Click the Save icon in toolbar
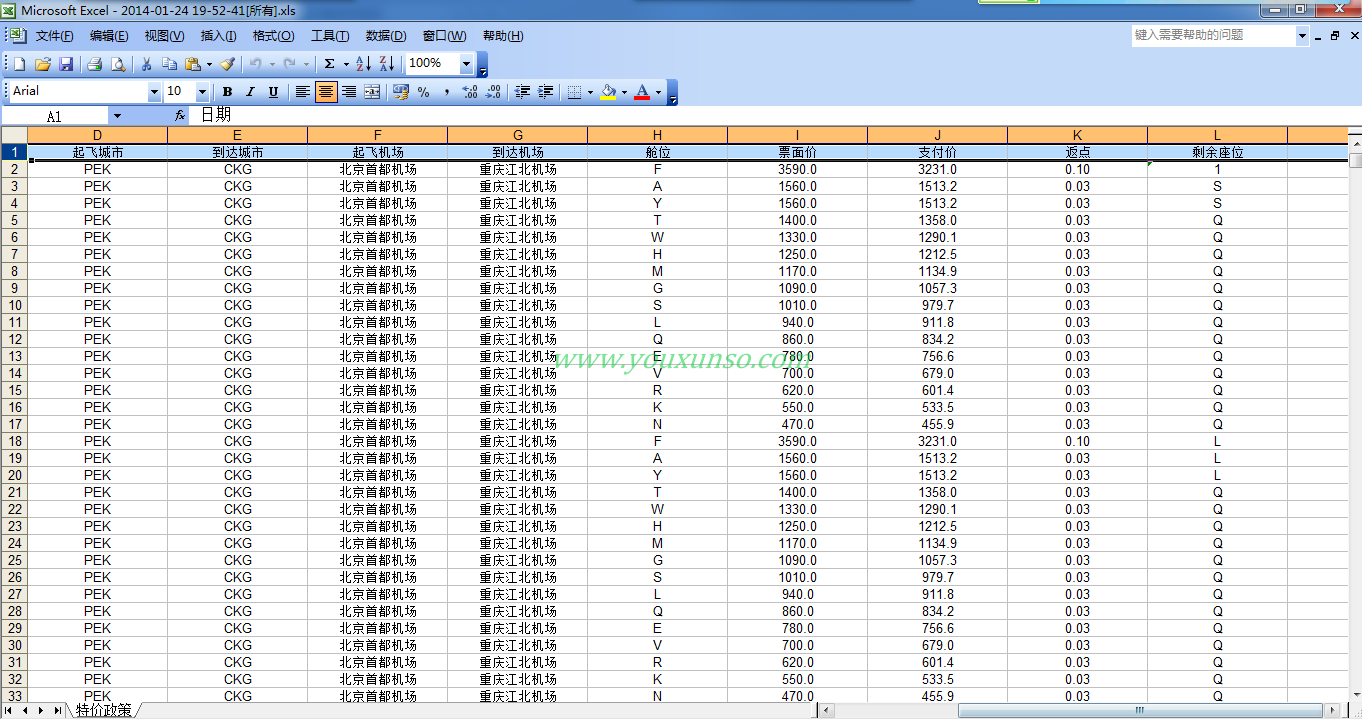 [66, 64]
